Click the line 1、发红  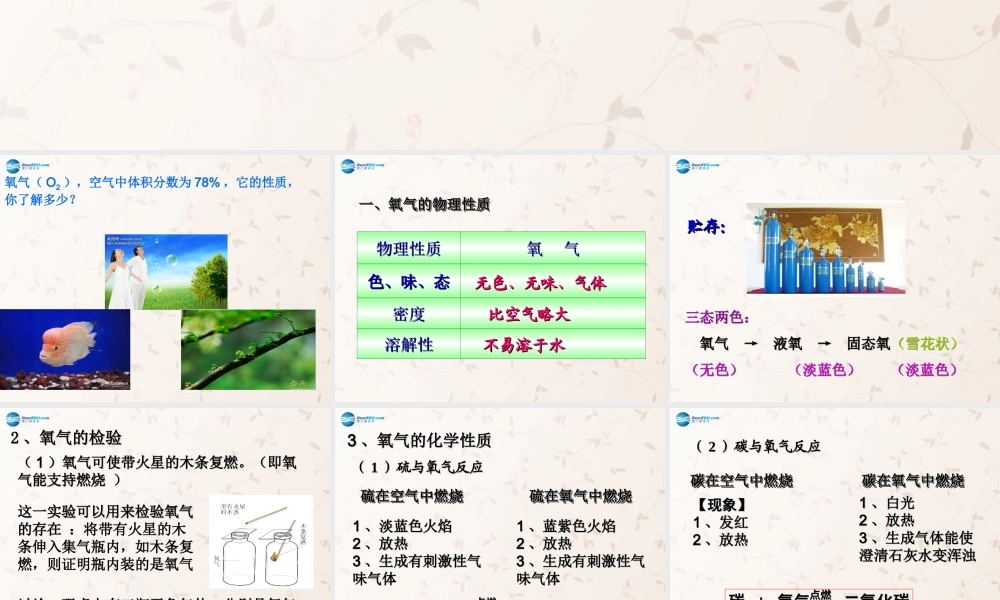pyautogui.click(x=720, y=522)
